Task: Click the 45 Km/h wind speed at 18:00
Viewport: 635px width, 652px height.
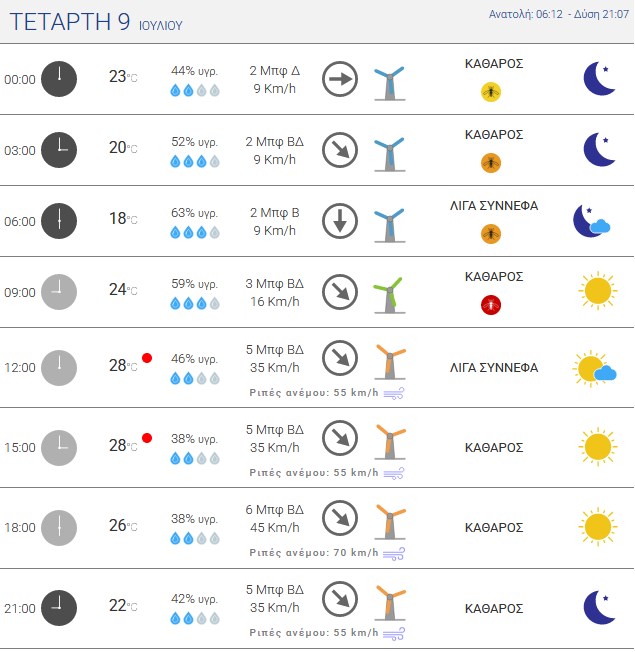Action: click(x=274, y=527)
